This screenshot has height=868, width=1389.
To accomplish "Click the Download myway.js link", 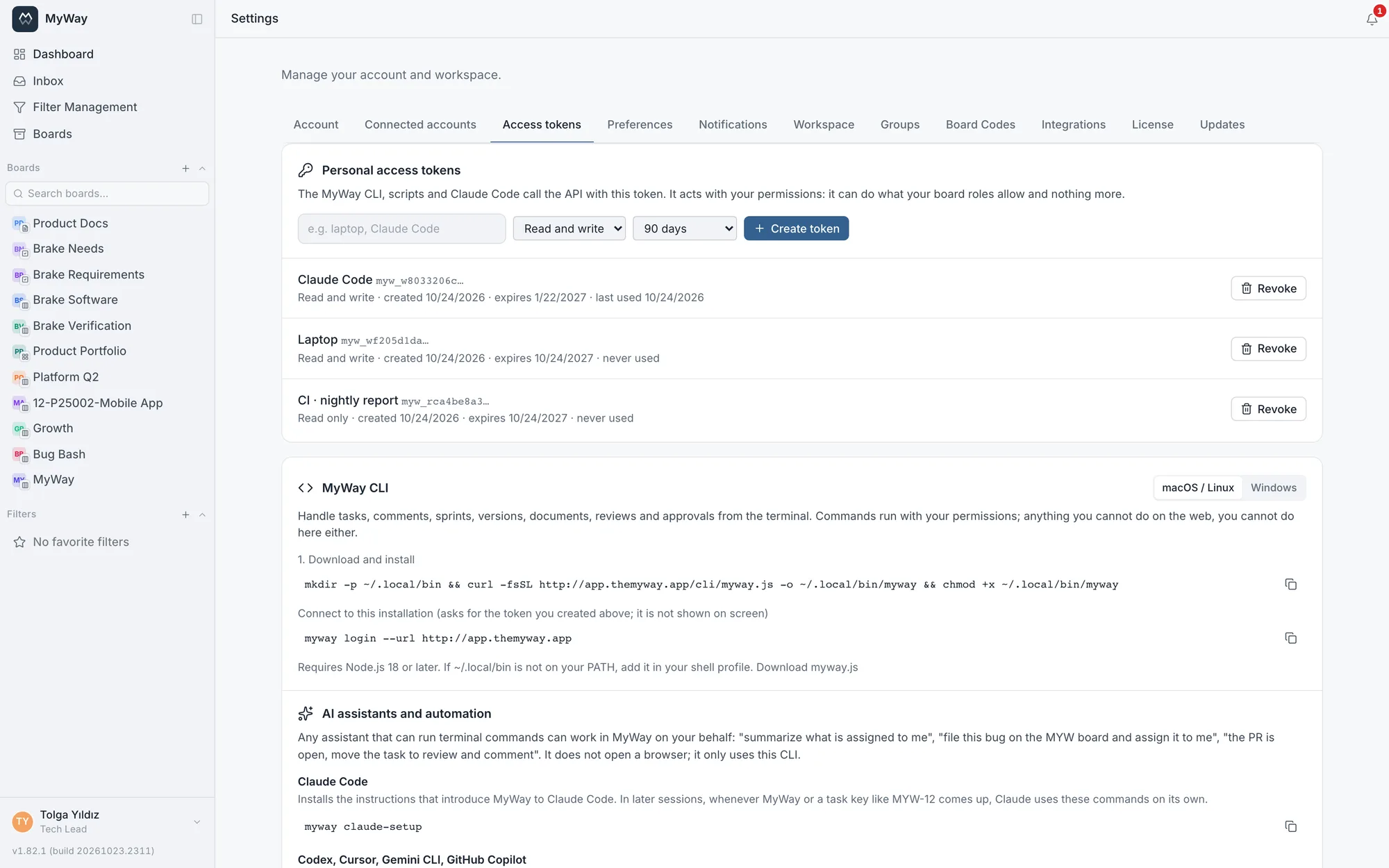I will [807, 667].
